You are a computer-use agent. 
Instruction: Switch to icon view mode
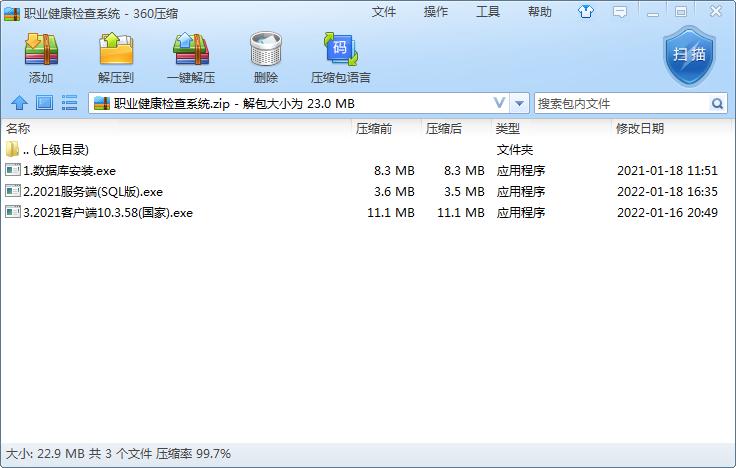pyautogui.click(x=45, y=103)
